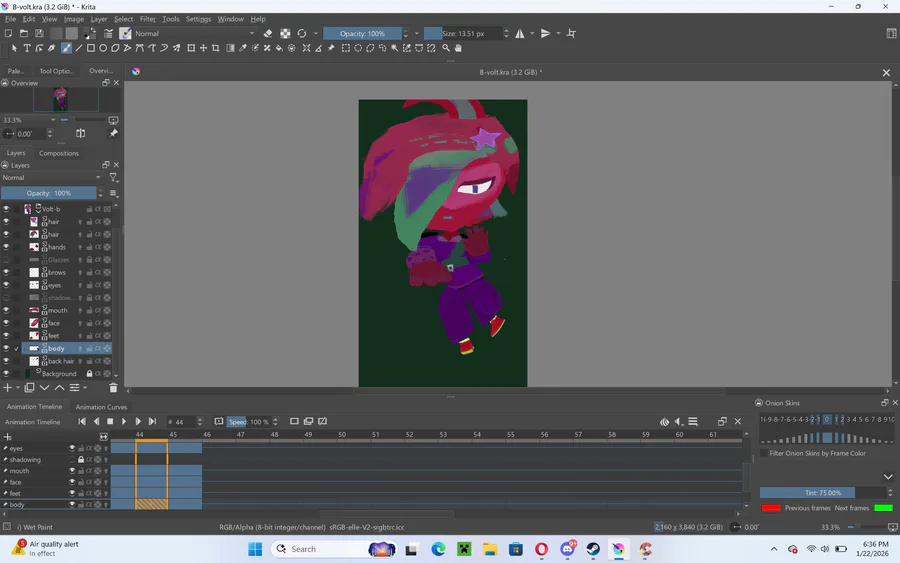Click the layer filter funnel icon

(x=113, y=178)
